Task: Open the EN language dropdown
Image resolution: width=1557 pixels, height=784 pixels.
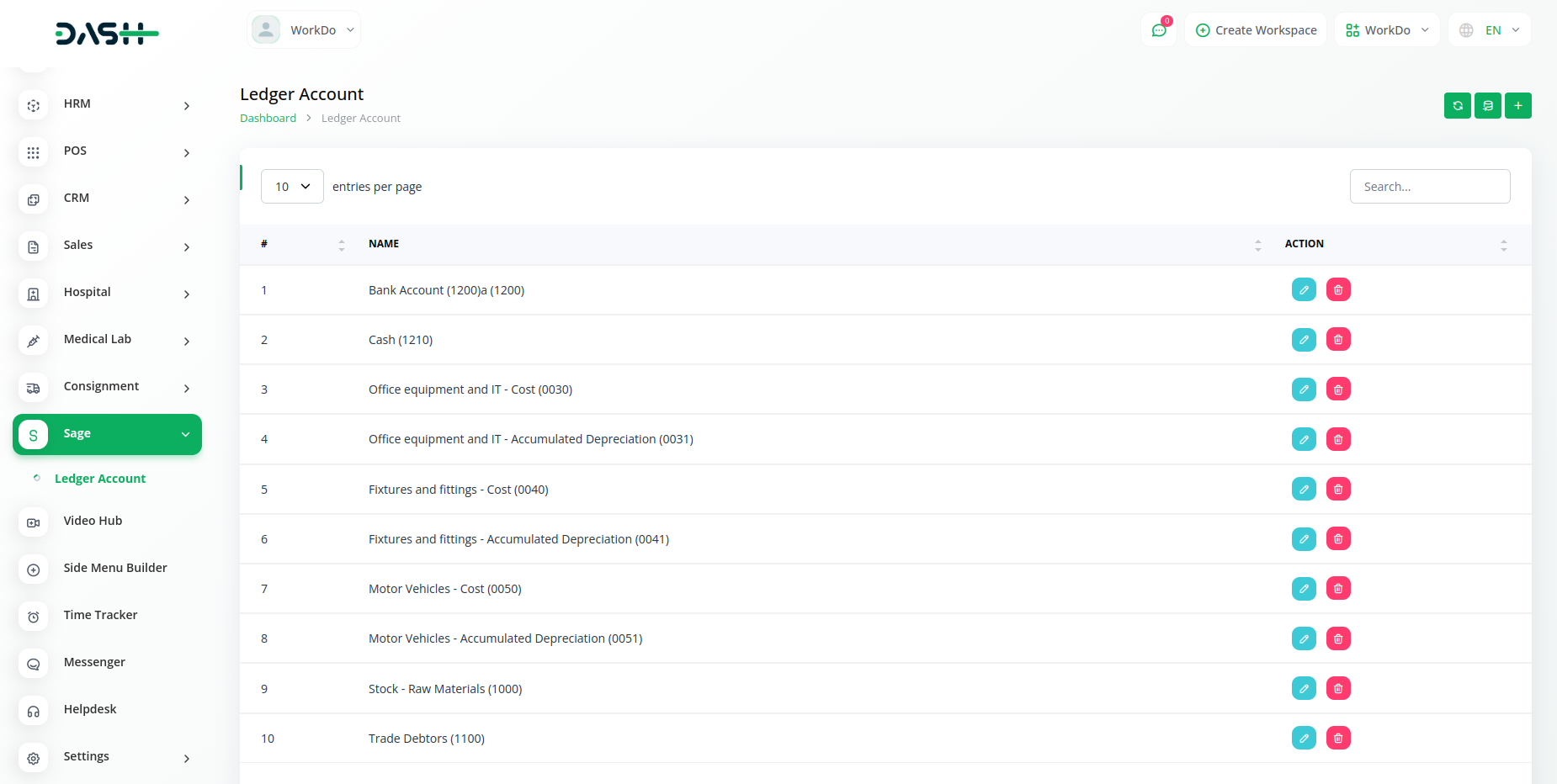Action: pyautogui.click(x=1490, y=30)
